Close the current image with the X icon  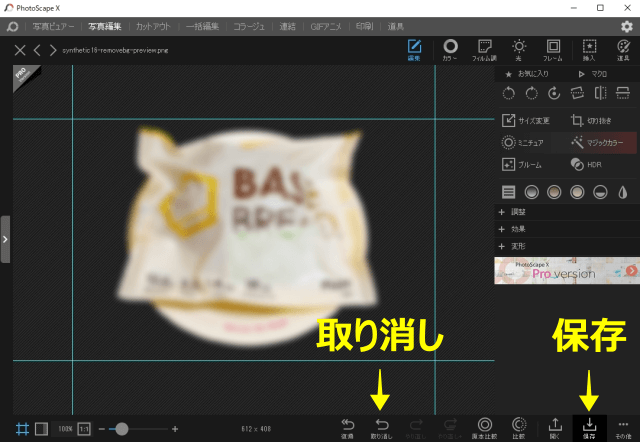[20, 50]
